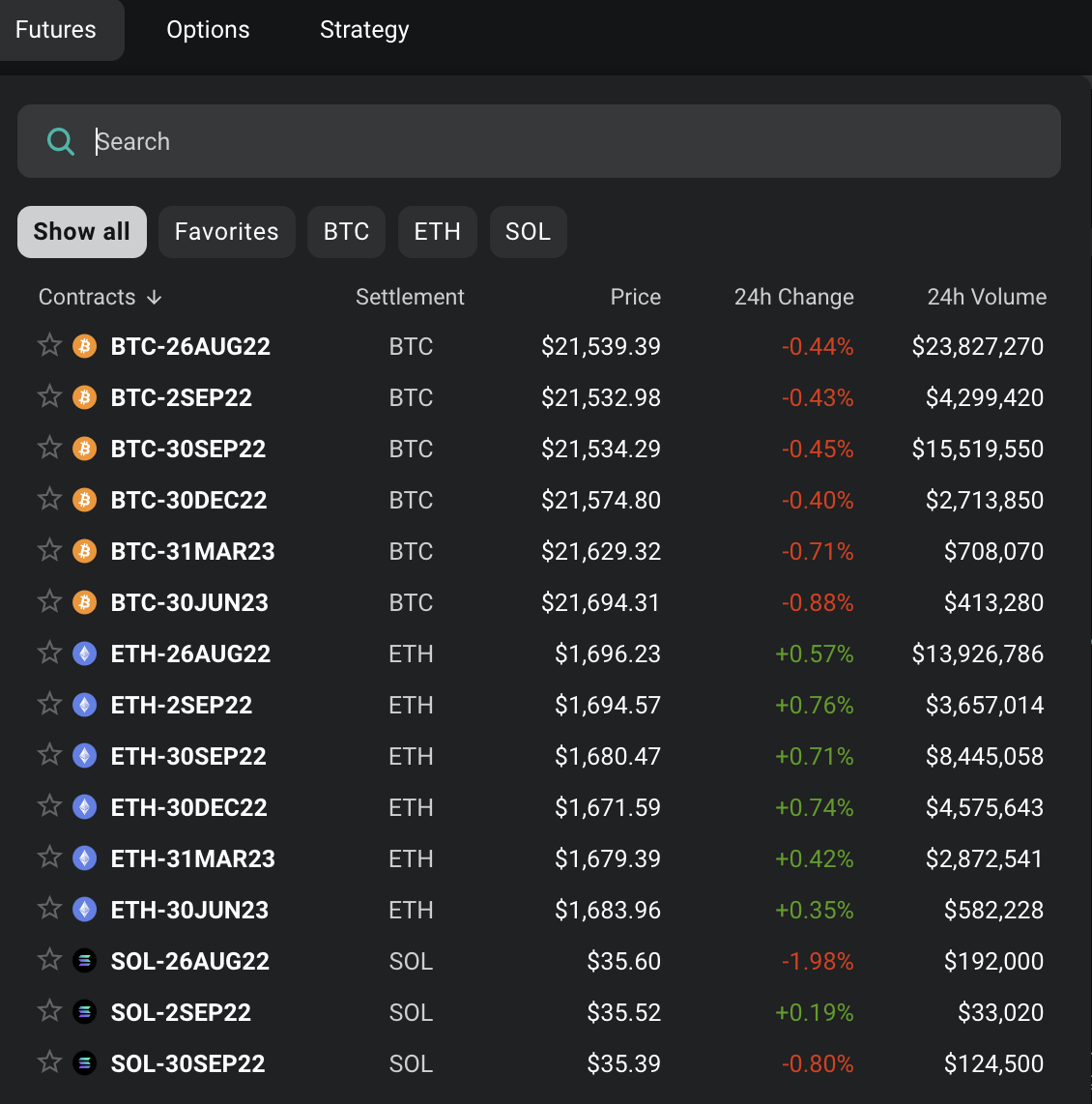The image size is (1092, 1104).
Task: Filter contracts with the Favorites button
Action: pyautogui.click(x=226, y=232)
